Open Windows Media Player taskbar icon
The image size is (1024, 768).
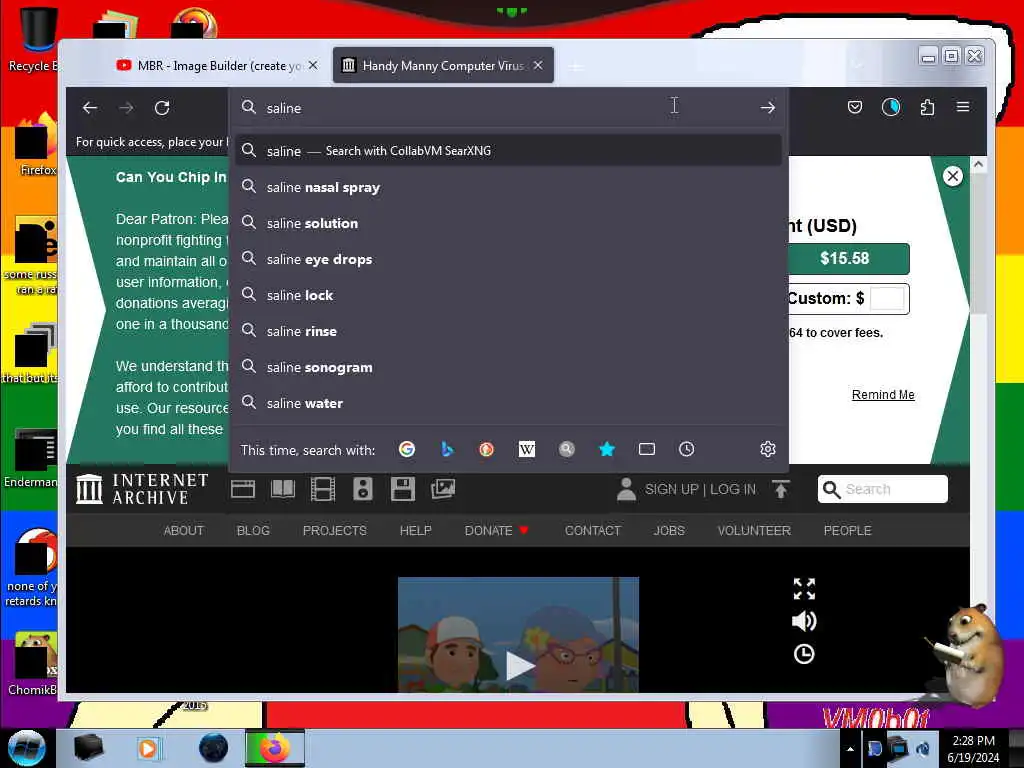click(148, 748)
